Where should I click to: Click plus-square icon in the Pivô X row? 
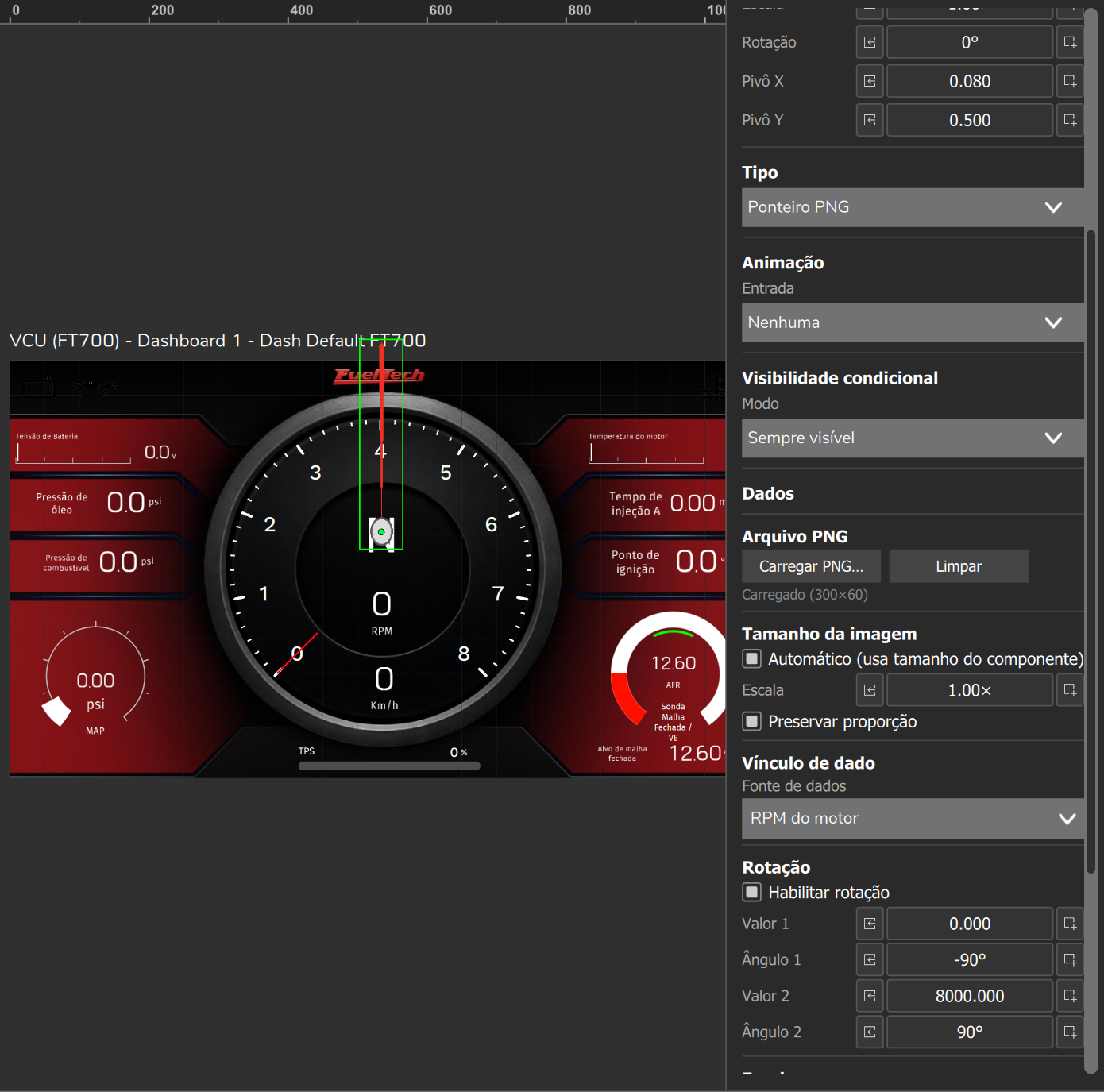coord(1070,81)
